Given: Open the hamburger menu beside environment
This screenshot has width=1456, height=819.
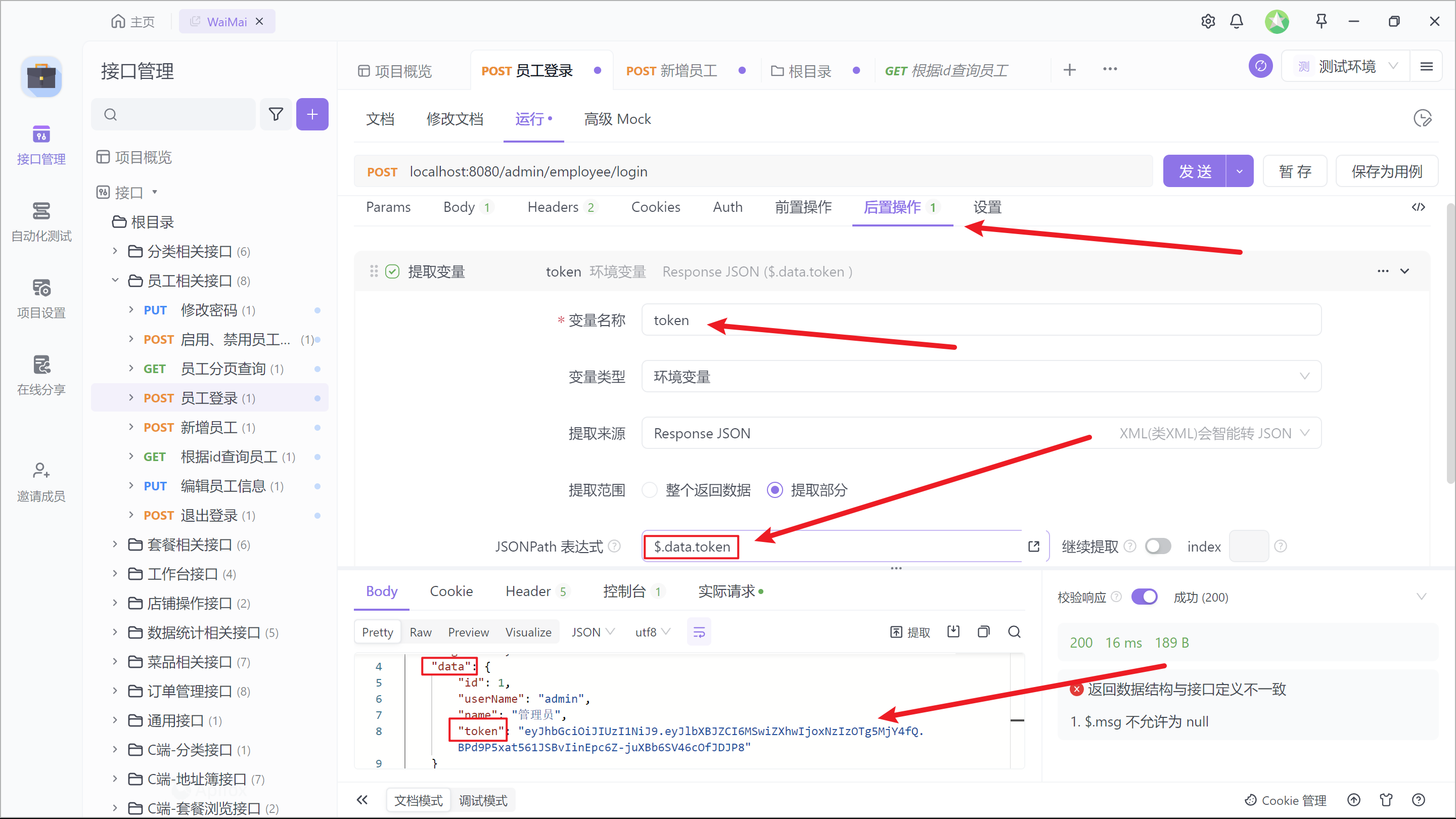Looking at the screenshot, I should click(1426, 66).
